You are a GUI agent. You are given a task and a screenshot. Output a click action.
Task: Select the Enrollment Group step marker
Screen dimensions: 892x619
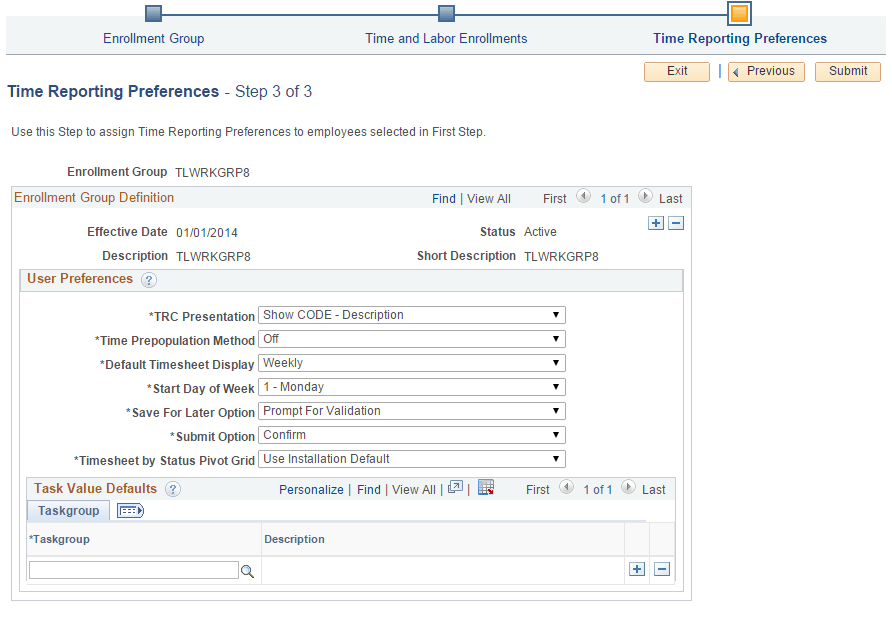coord(153,14)
